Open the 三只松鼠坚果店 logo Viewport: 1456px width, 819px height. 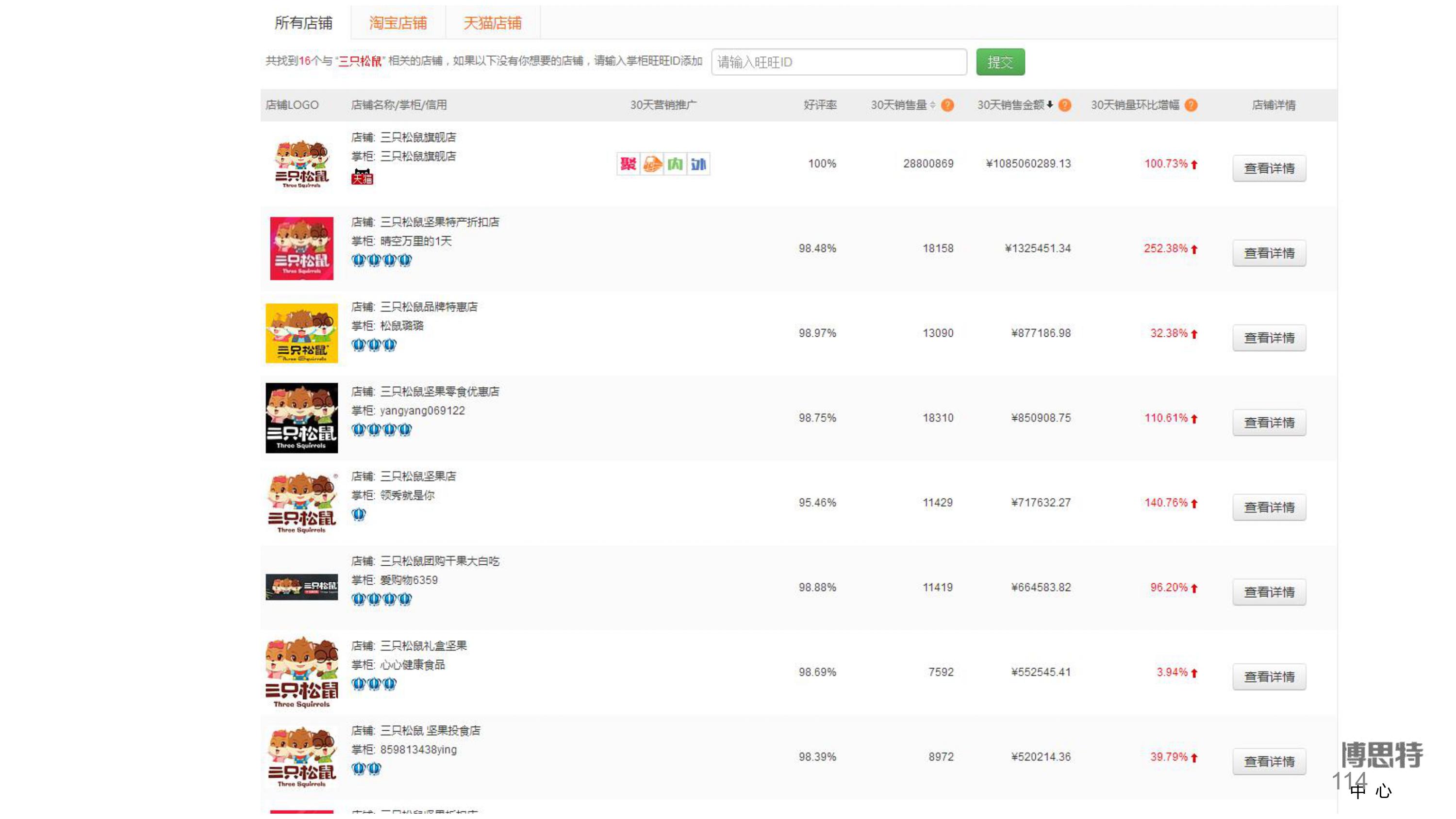[x=302, y=503]
